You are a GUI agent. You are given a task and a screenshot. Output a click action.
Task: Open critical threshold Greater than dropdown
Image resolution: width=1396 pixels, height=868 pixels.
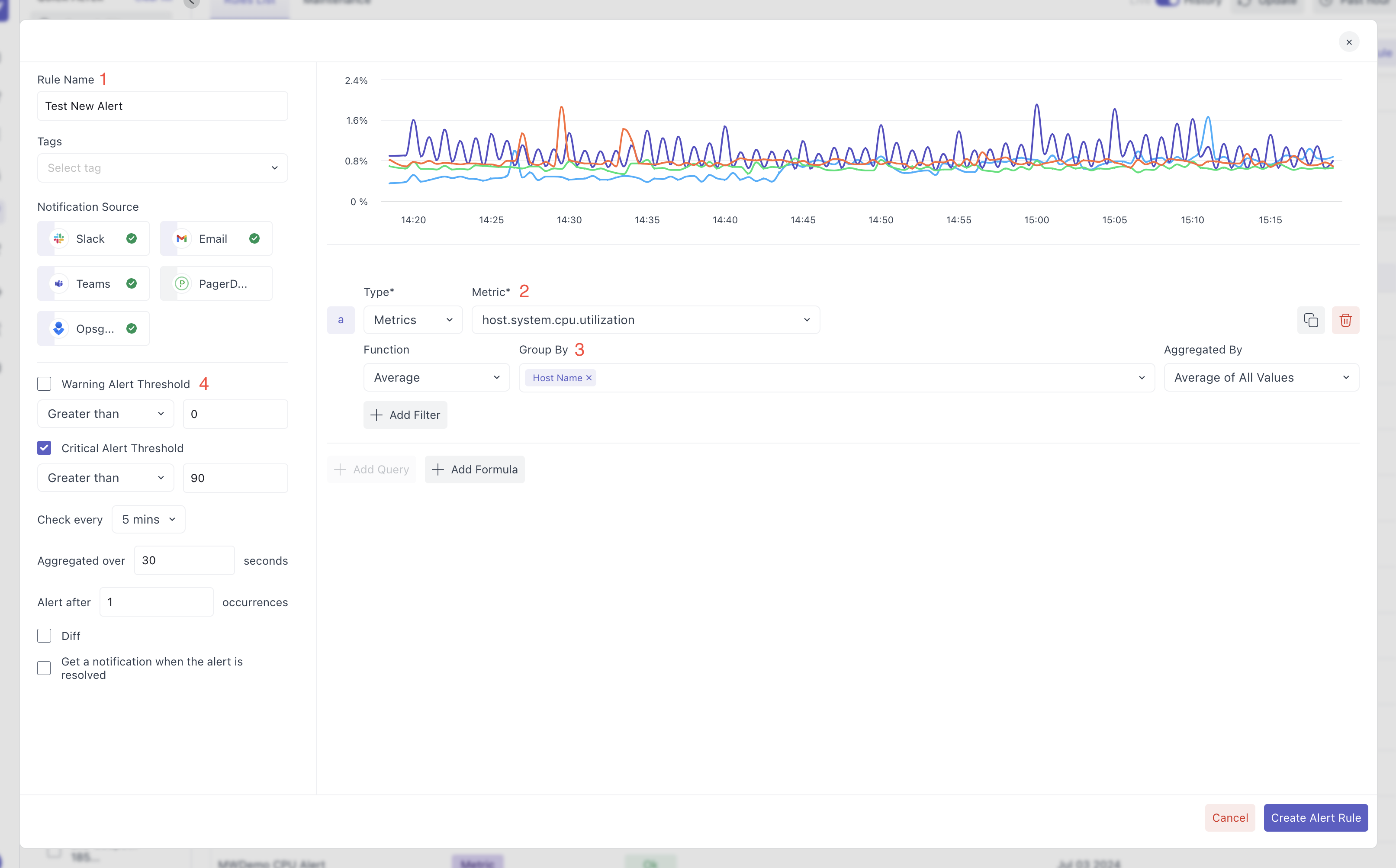(106, 478)
